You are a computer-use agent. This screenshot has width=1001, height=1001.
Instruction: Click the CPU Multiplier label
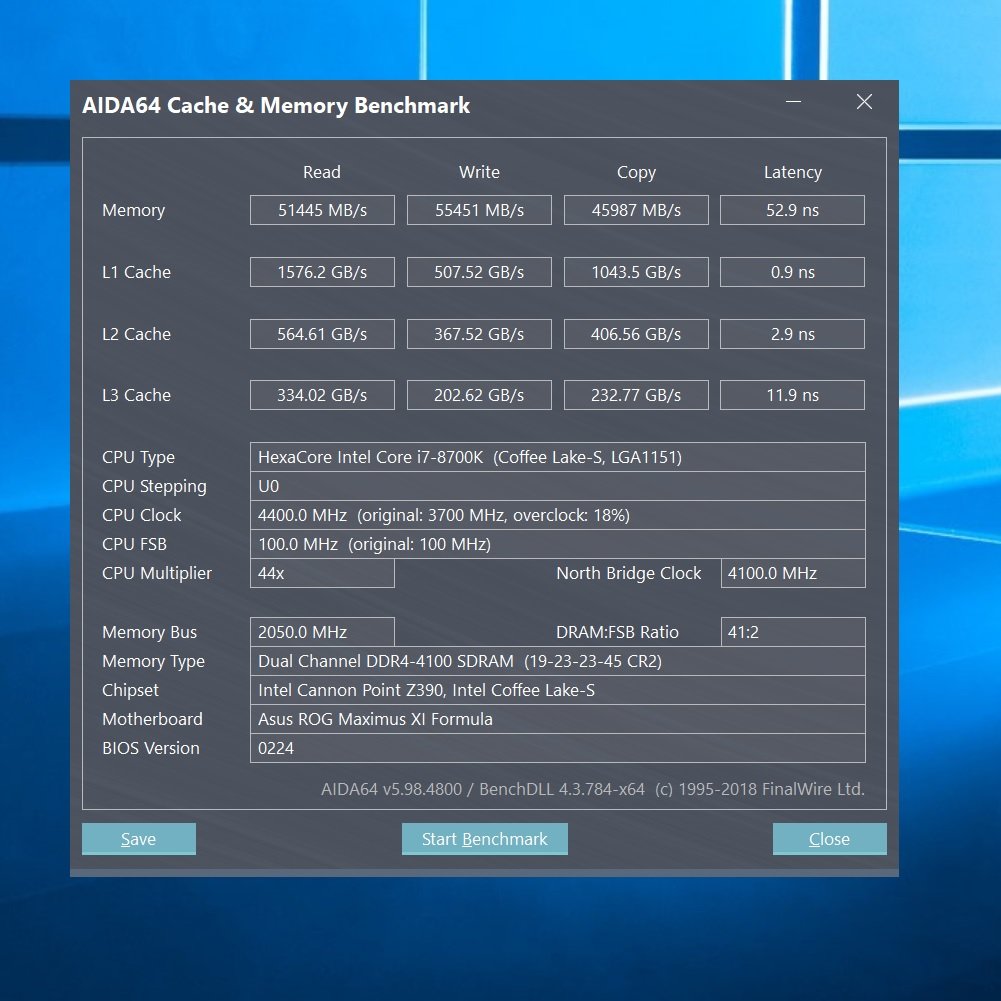pos(157,573)
